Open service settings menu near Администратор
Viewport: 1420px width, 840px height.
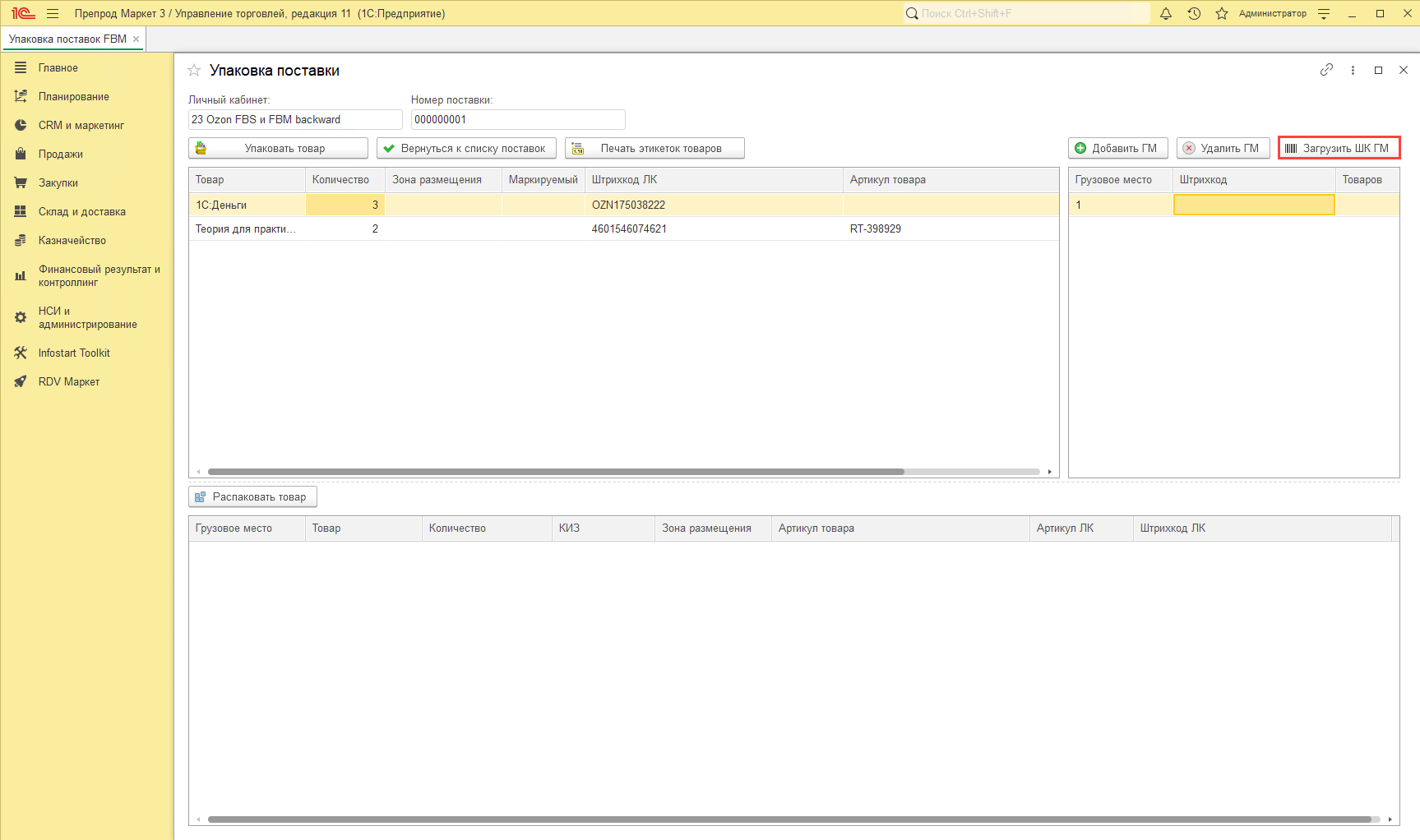pos(1324,13)
